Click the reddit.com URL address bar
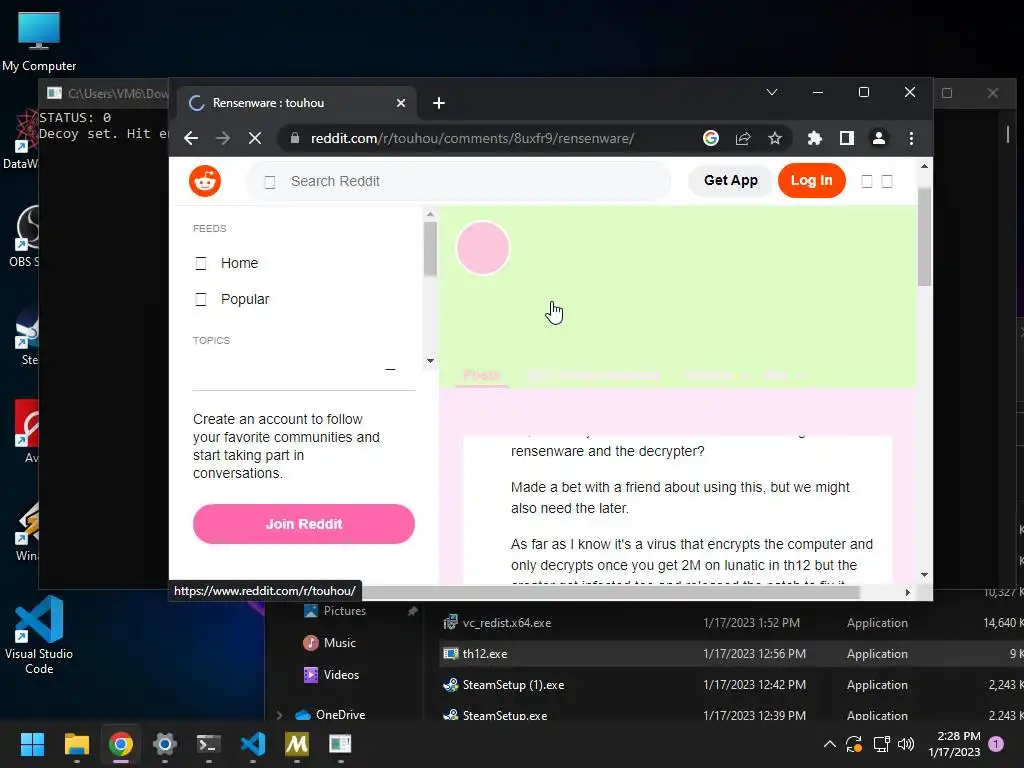1024x768 pixels. click(472, 138)
